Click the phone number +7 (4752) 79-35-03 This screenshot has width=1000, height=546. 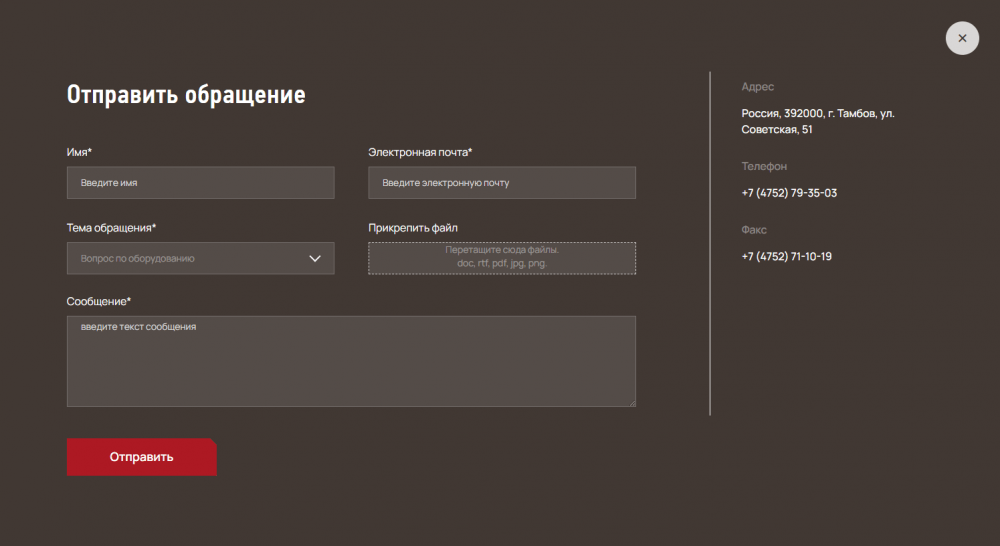(789, 193)
